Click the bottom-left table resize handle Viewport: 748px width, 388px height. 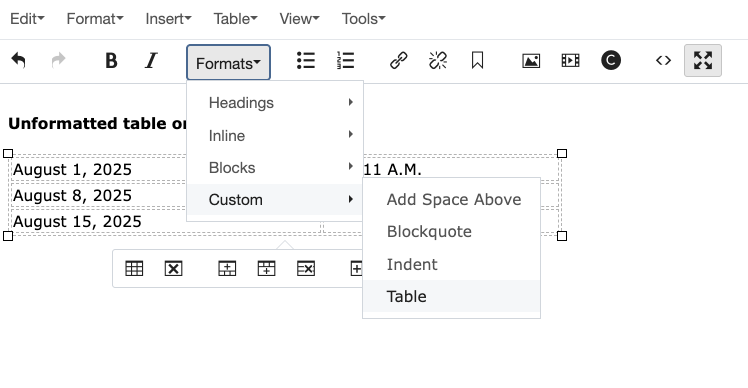(8, 236)
